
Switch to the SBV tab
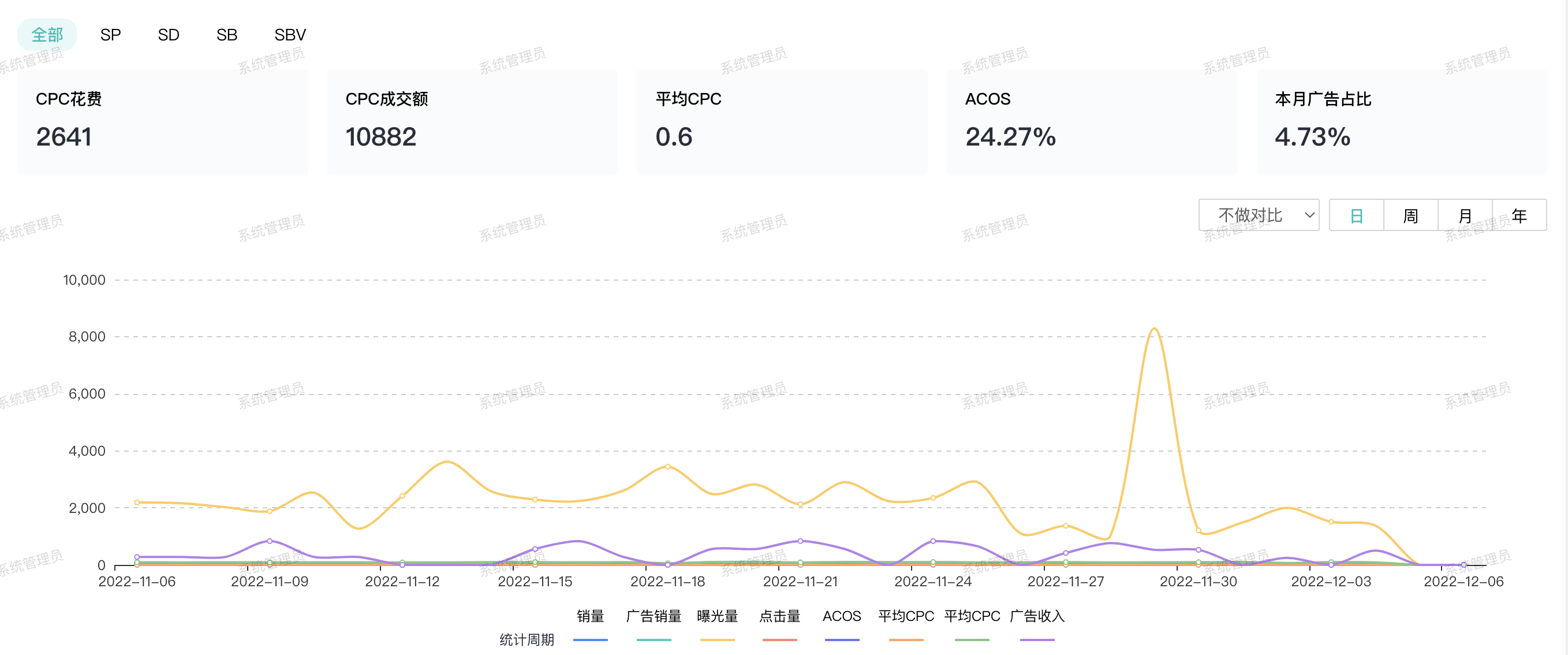(290, 35)
